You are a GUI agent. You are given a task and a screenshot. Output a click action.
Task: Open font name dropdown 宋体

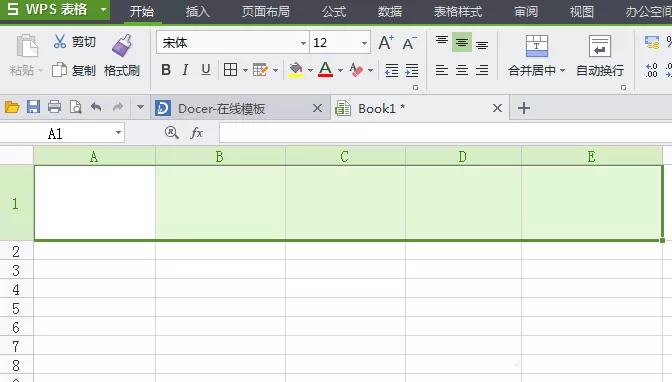click(x=303, y=43)
